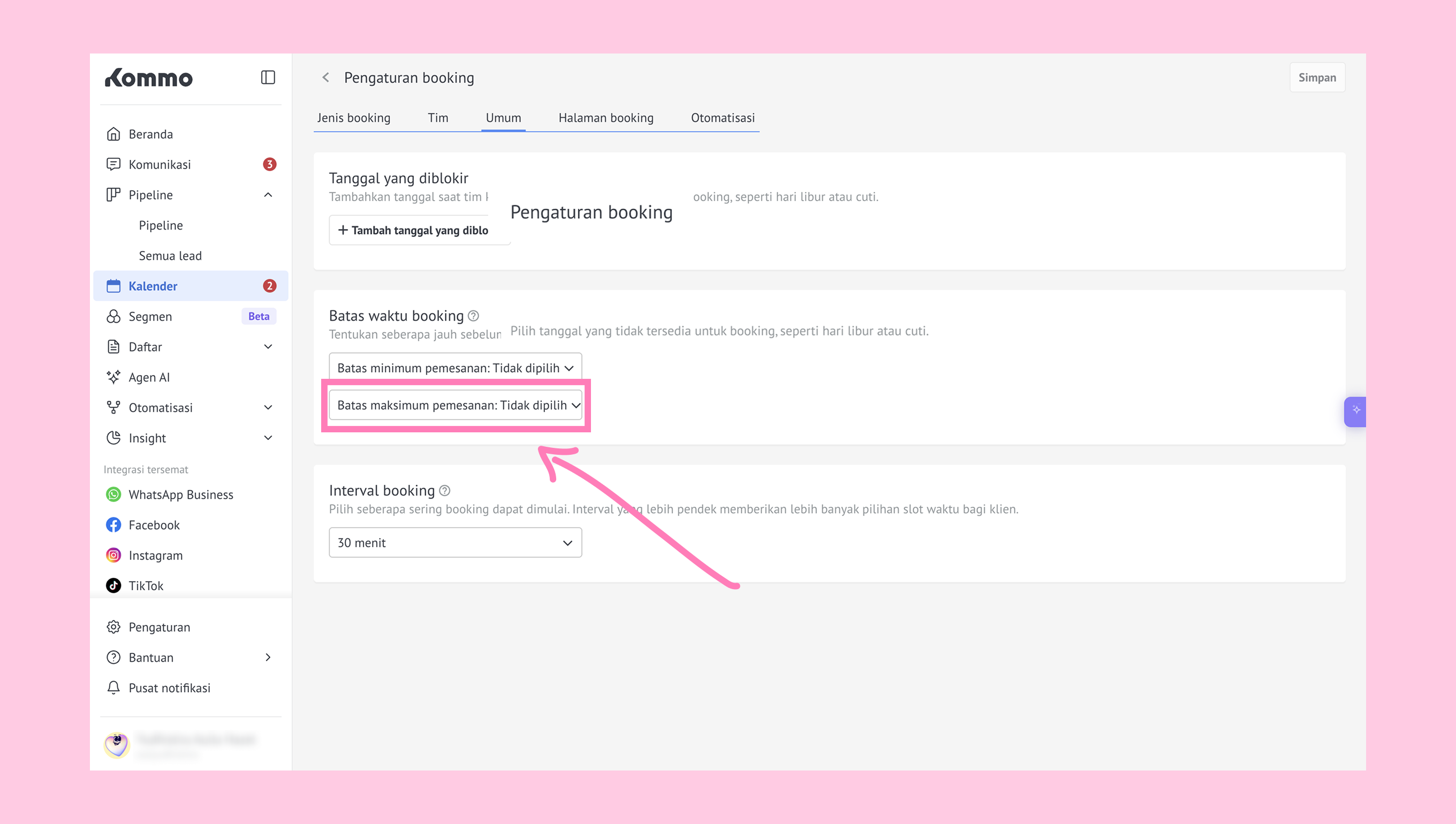Click the user profile avatar
This screenshot has width=1456, height=824.
[117, 745]
